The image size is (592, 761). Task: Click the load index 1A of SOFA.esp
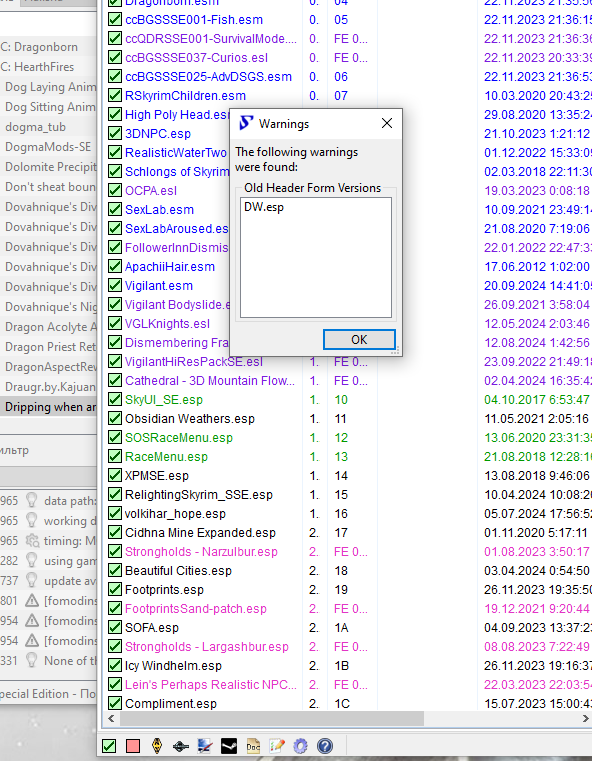[x=341, y=628]
